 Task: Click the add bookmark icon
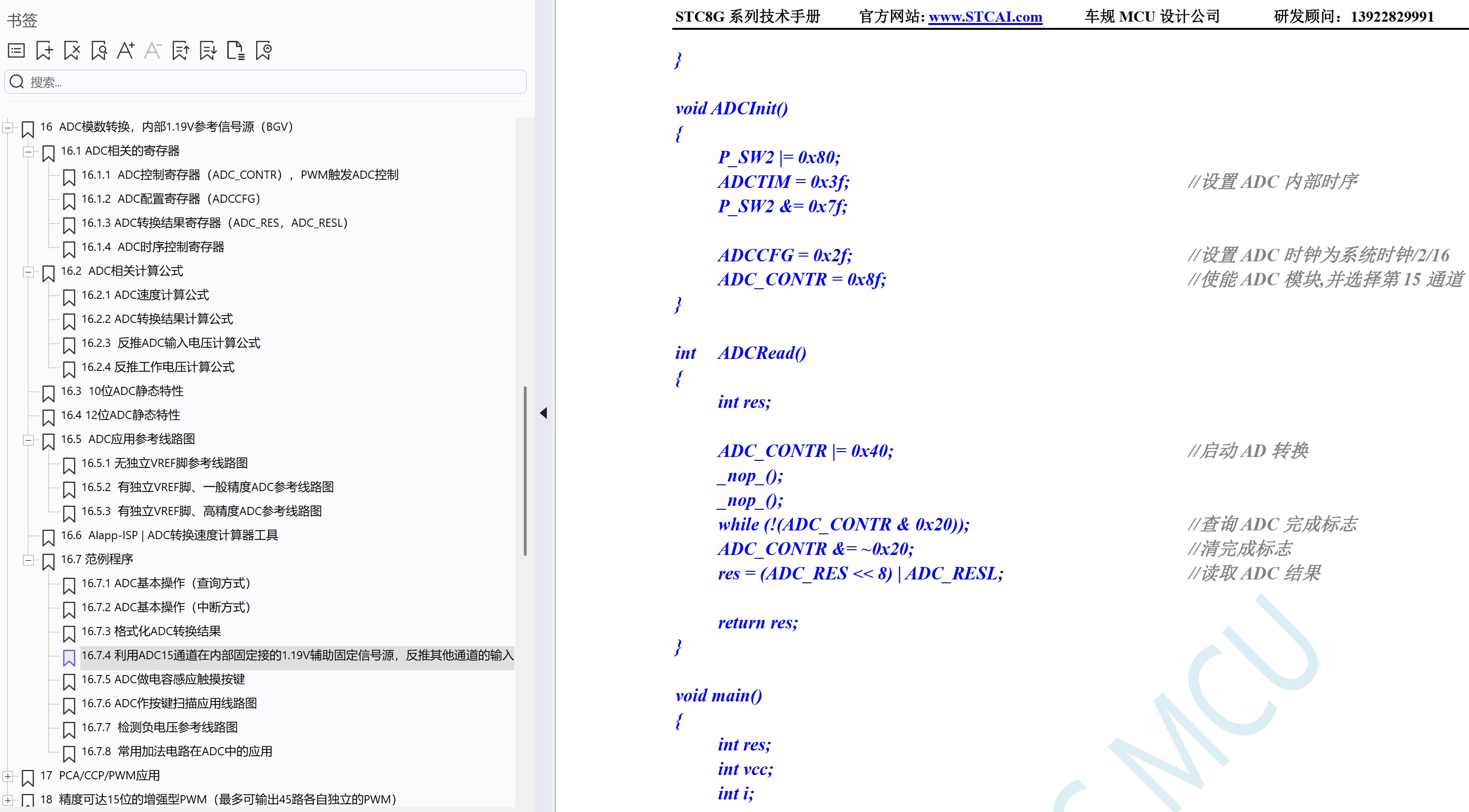coord(44,51)
